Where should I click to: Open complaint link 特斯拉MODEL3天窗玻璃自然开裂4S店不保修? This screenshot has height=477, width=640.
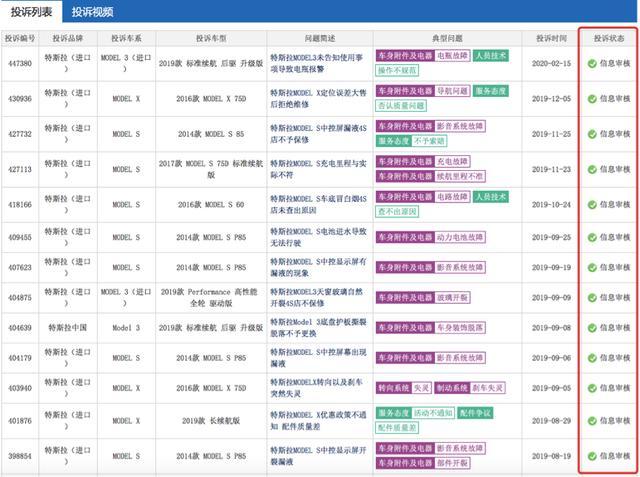[x=317, y=297]
